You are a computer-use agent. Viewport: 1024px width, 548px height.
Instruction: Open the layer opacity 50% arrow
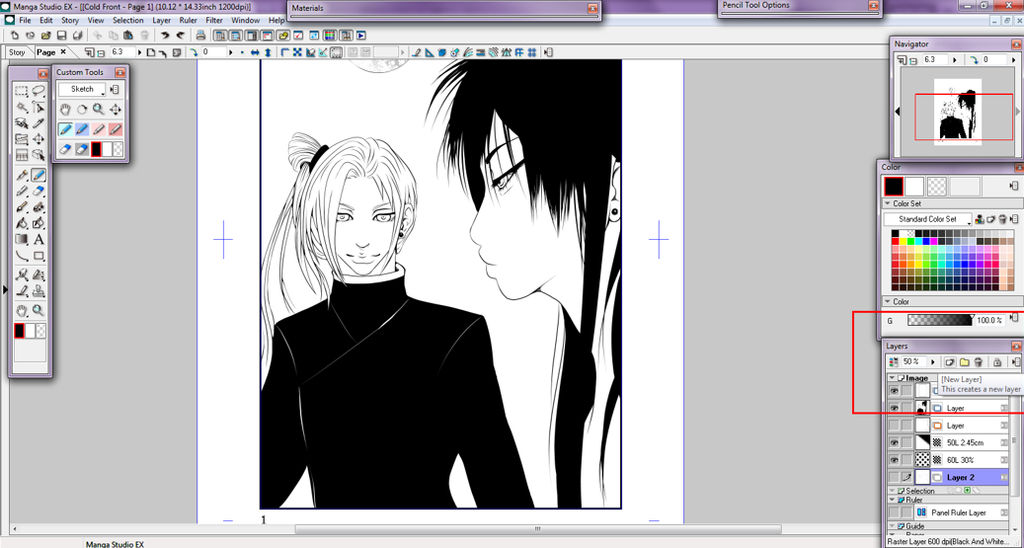[x=933, y=362]
